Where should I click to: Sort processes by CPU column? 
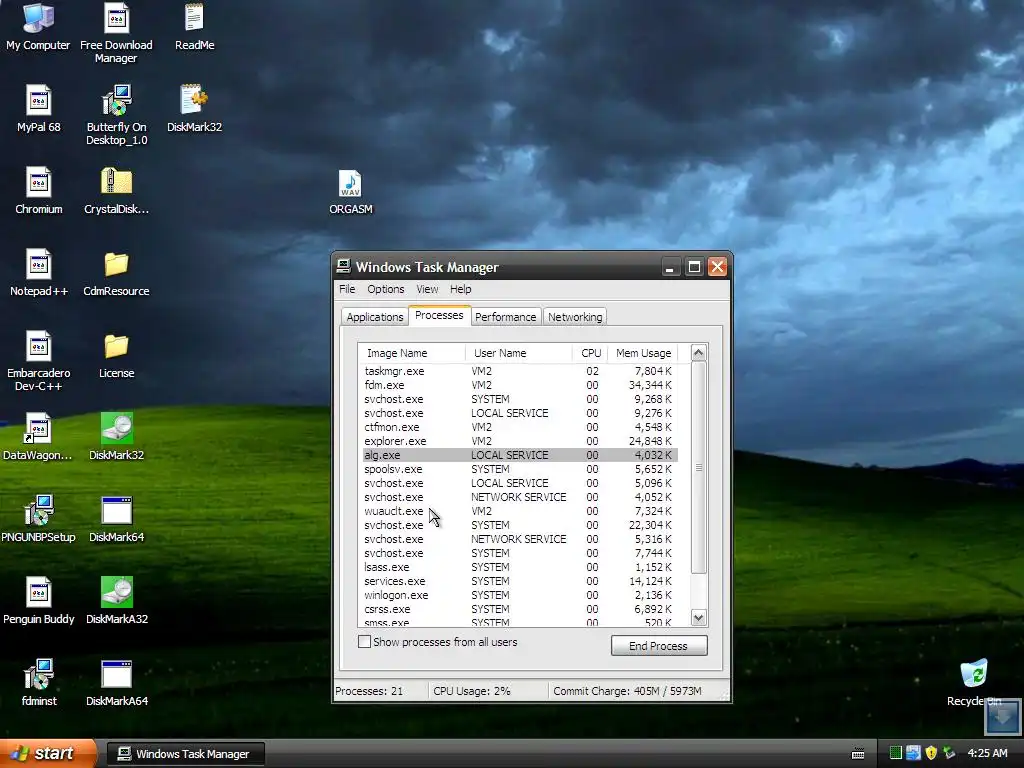click(590, 353)
